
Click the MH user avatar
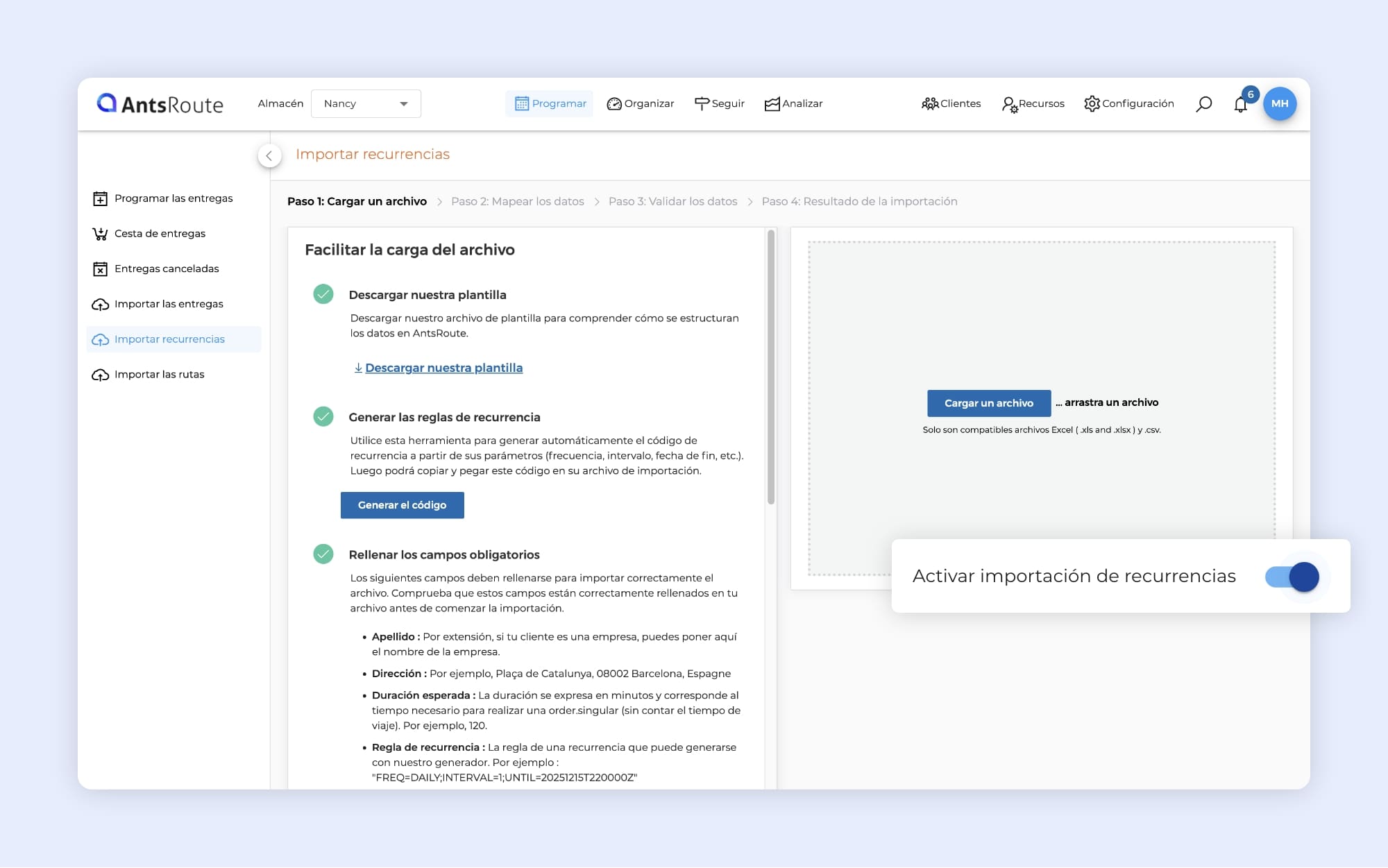(1280, 103)
